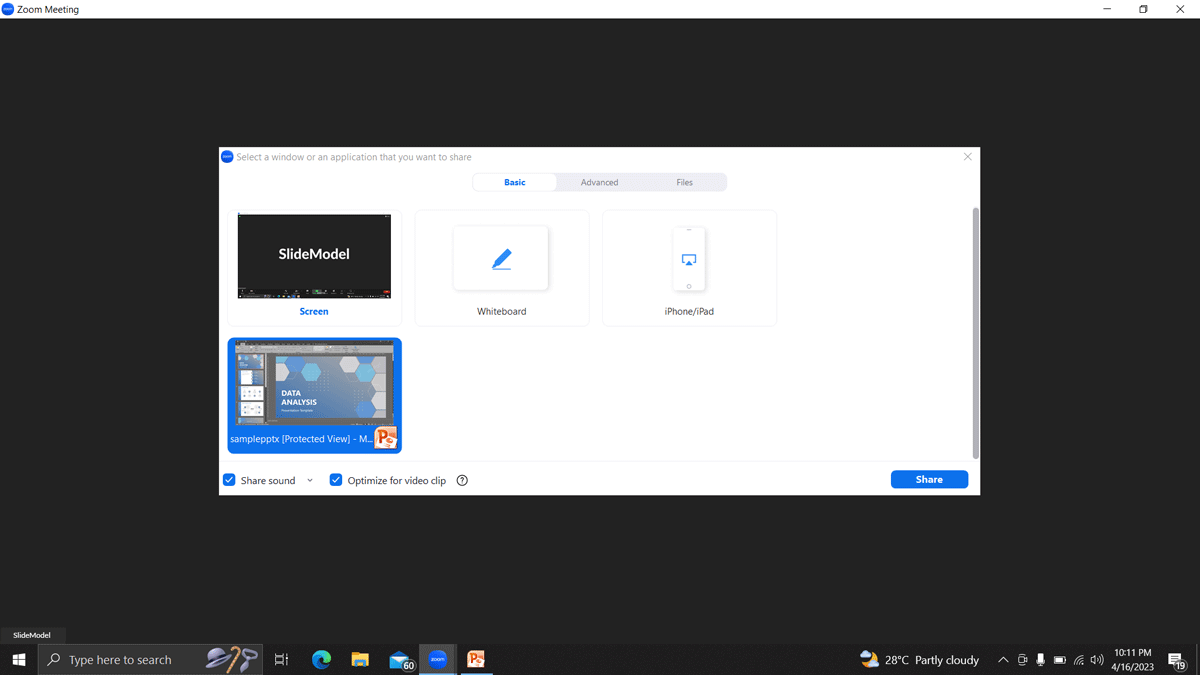This screenshot has height=675, width=1200.
Task: Click the microphone tray icon
Action: point(1041,660)
